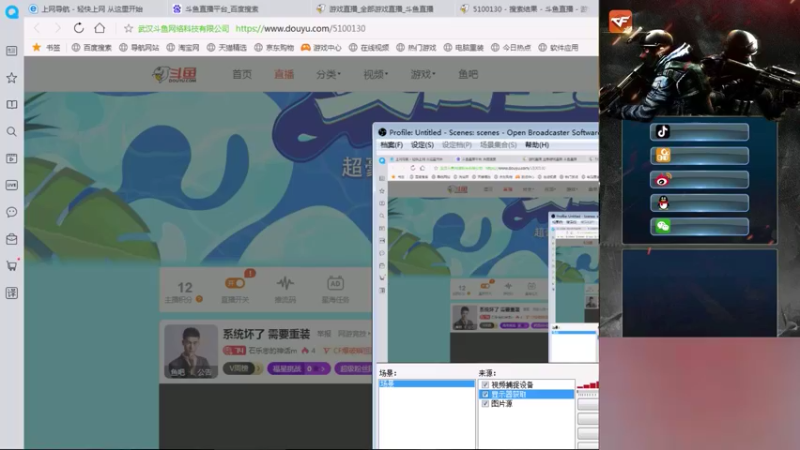Click the streamer avatar thumbnail

tap(191, 351)
